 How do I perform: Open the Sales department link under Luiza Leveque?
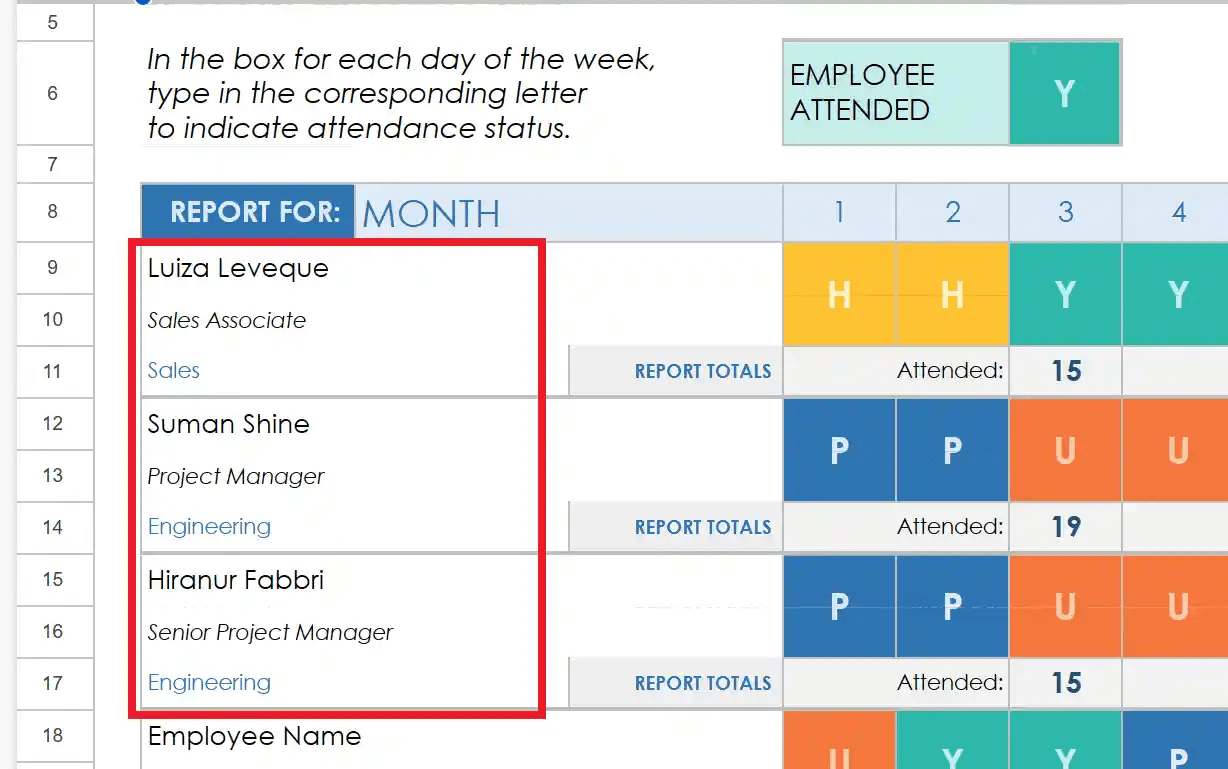click(x=173, y=370)
